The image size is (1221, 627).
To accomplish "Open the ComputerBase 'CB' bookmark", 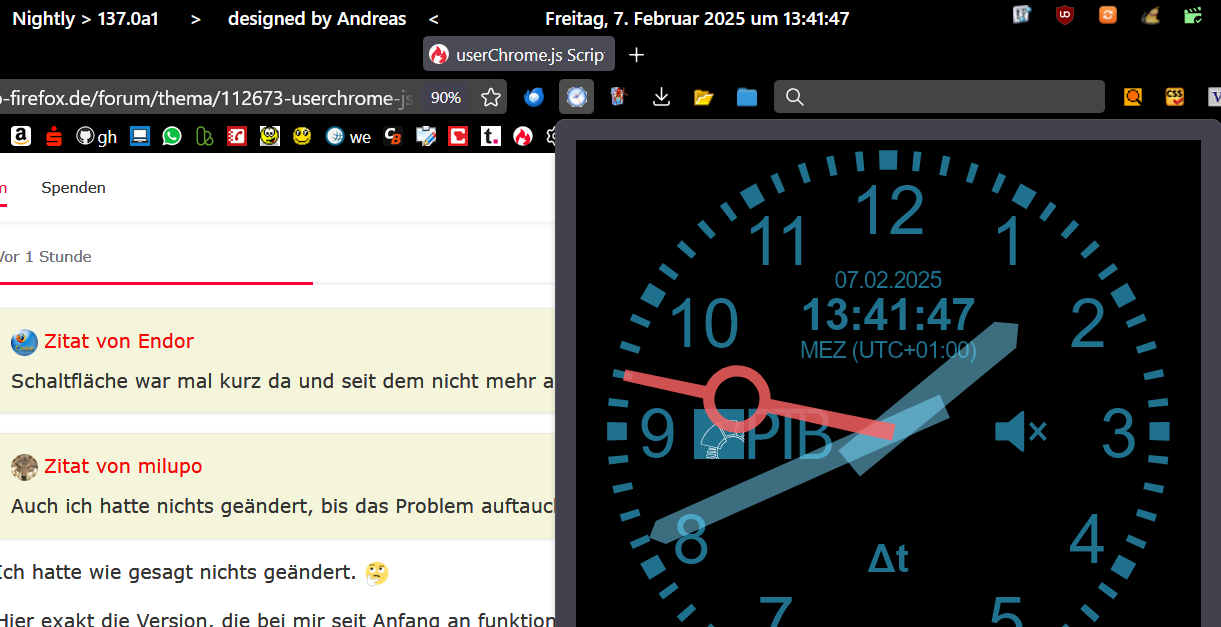I will [393, 136].
